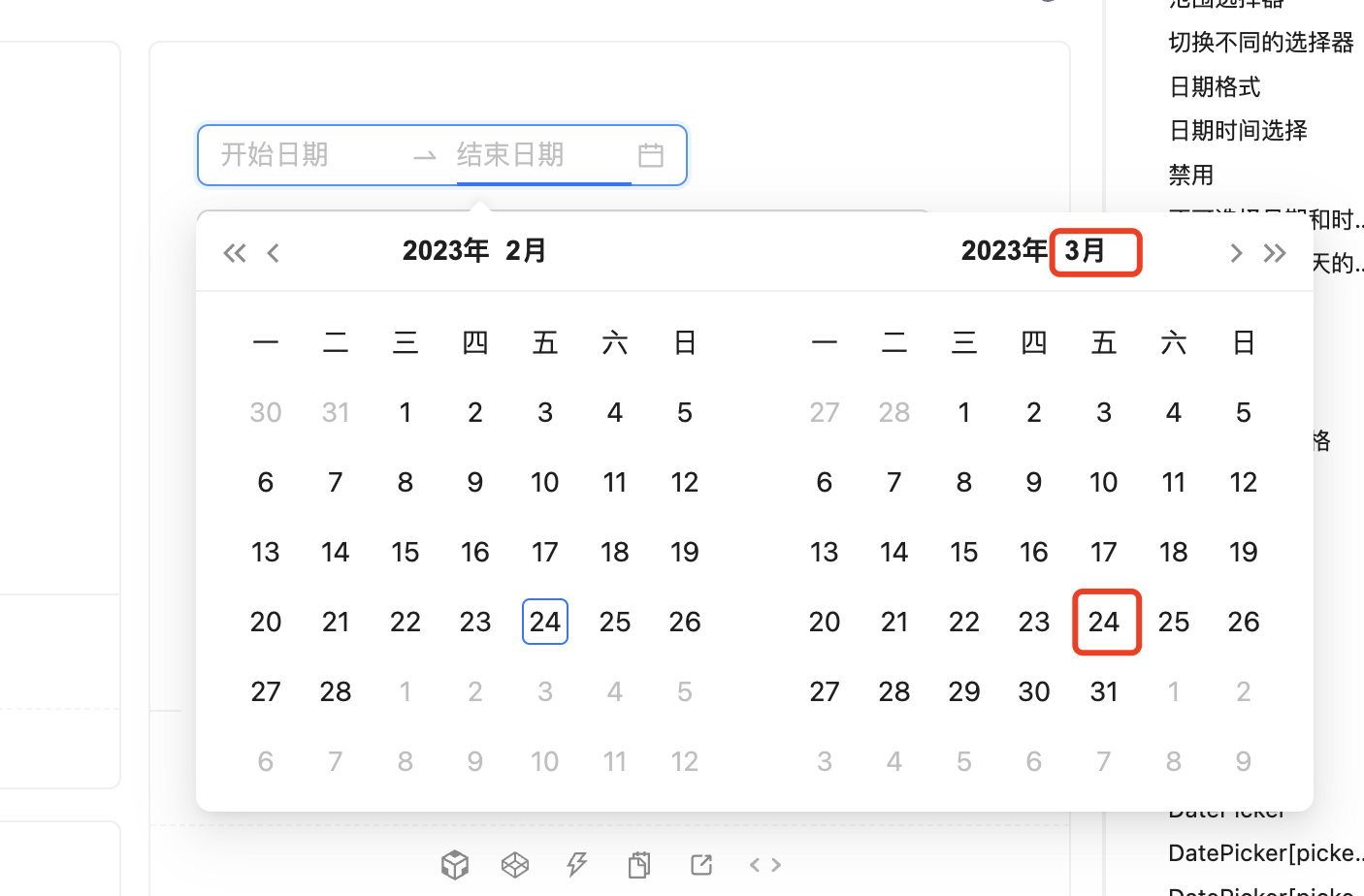Image resolution: width=1364 pixels, height=896 pixels.
Task: Go to previous month with single left chevron
Action: pyautogui.click(x=273, y=252)
